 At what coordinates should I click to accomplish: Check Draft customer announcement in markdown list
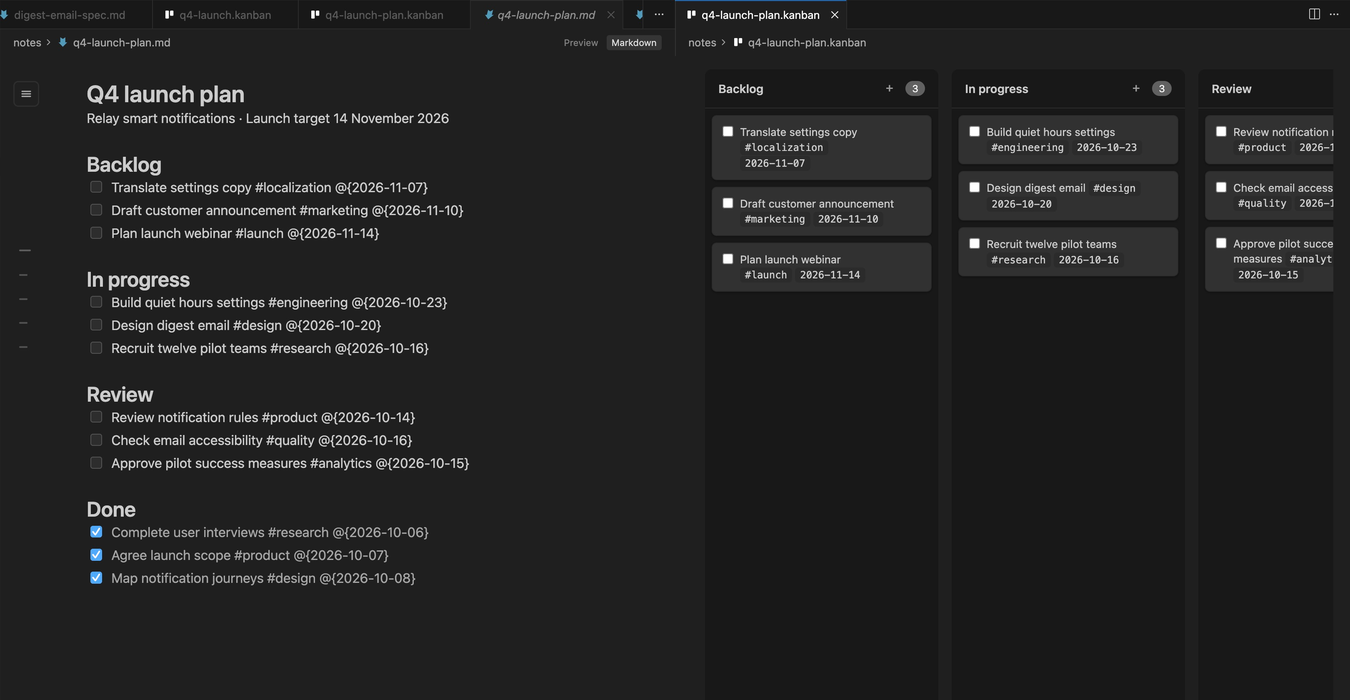pyautogui.click(x=96, y=210)
